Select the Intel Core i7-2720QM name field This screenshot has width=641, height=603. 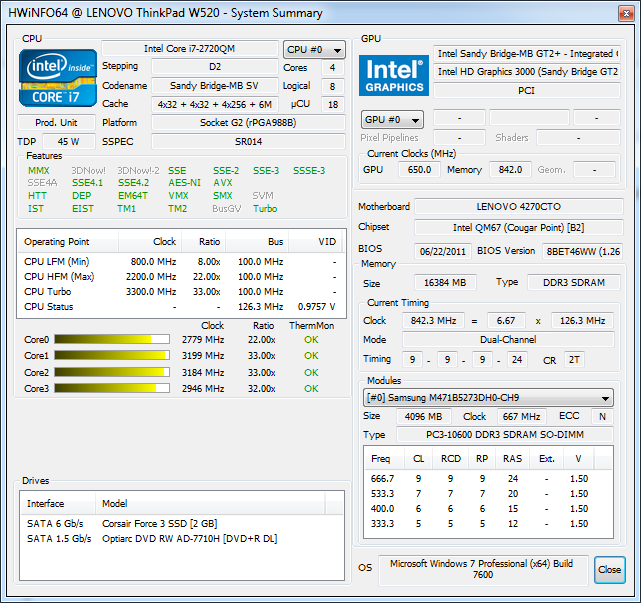[189, 49]
